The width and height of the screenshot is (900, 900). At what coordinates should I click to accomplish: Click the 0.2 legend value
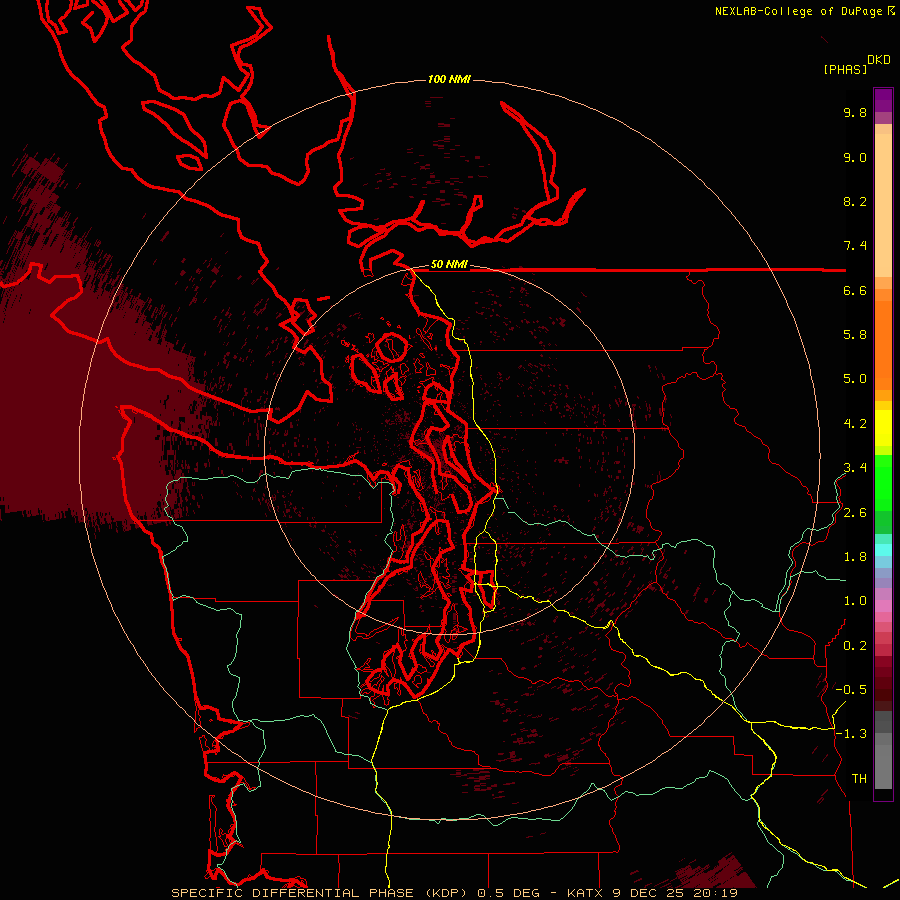(x=855, y=645)
